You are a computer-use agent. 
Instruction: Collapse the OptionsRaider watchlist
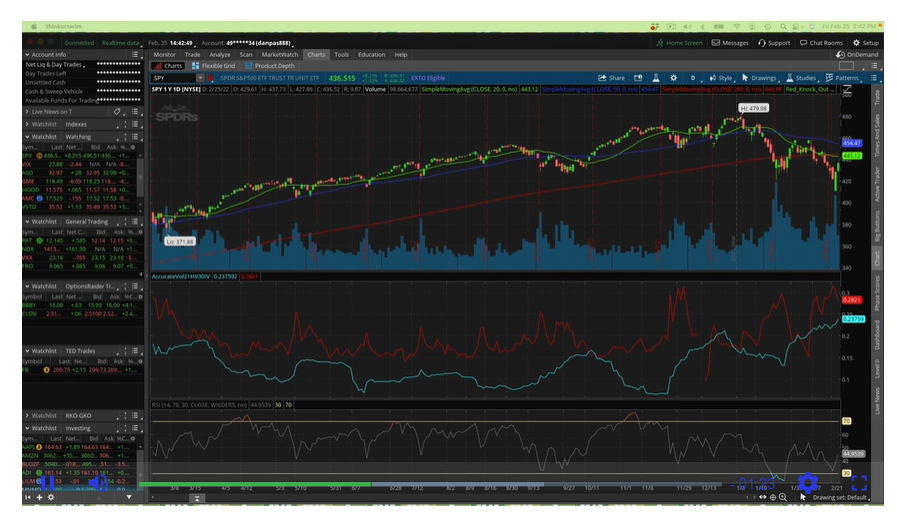pos(27,286)
